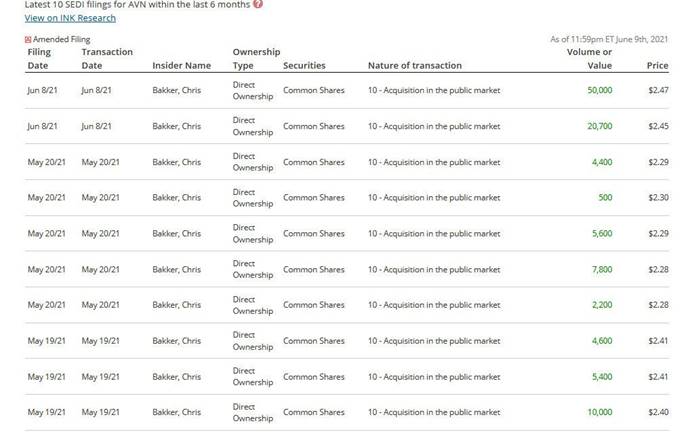
Task: Click the Ownership Type column header
Action: pyautogui.click(x=255, y=58)
